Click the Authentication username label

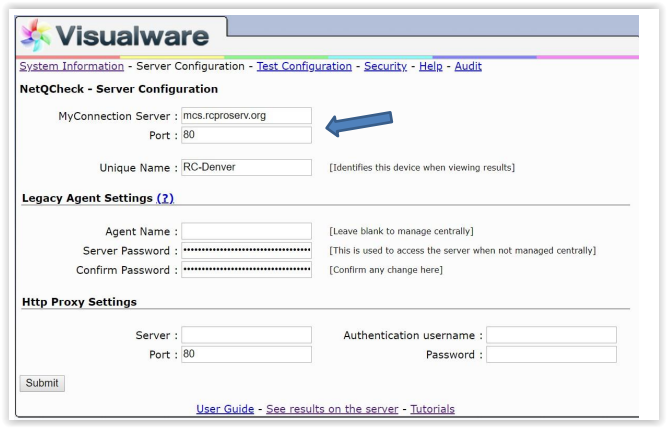coord(409,335)
